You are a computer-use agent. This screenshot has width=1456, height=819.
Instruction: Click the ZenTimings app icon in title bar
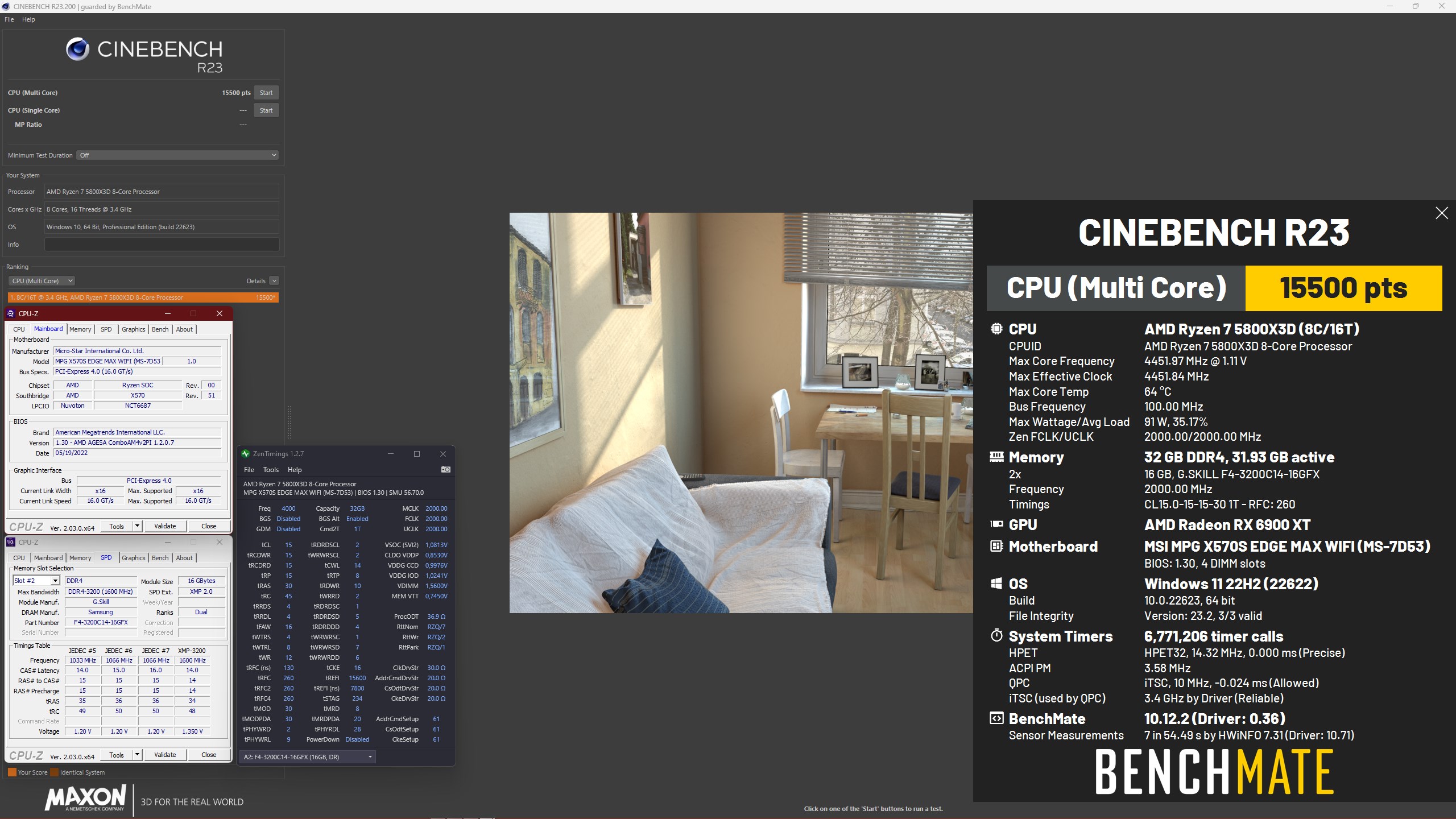246,454
